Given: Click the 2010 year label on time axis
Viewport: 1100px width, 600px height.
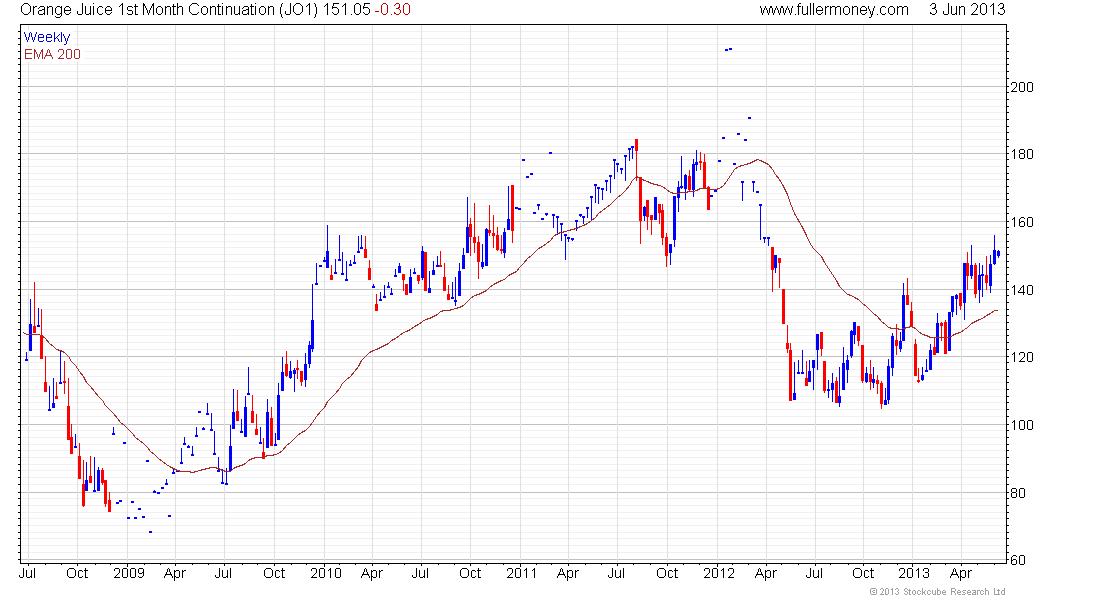Looking at the screenshot, I should [326, 573].
